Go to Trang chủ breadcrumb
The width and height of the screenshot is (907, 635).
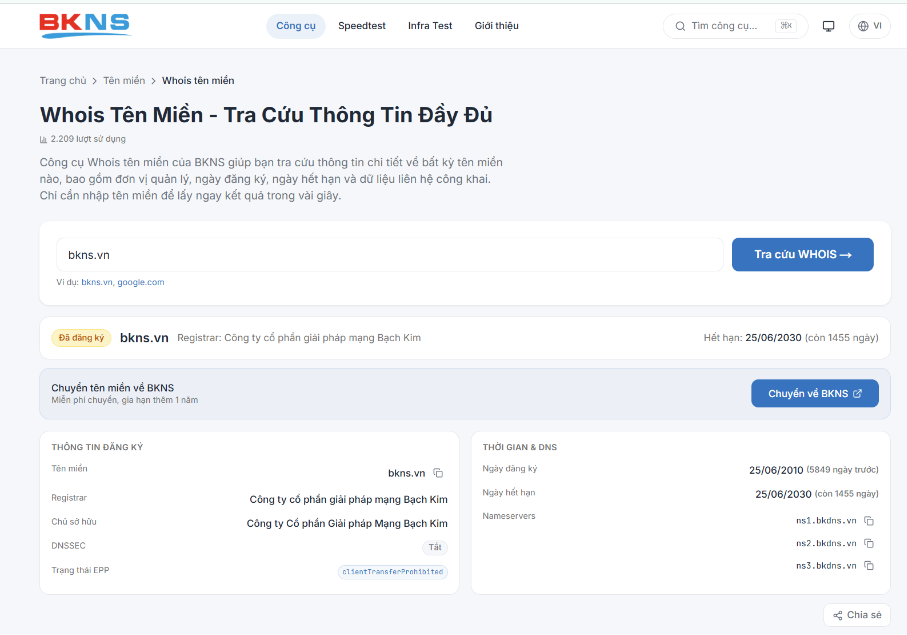click(62, 80)
